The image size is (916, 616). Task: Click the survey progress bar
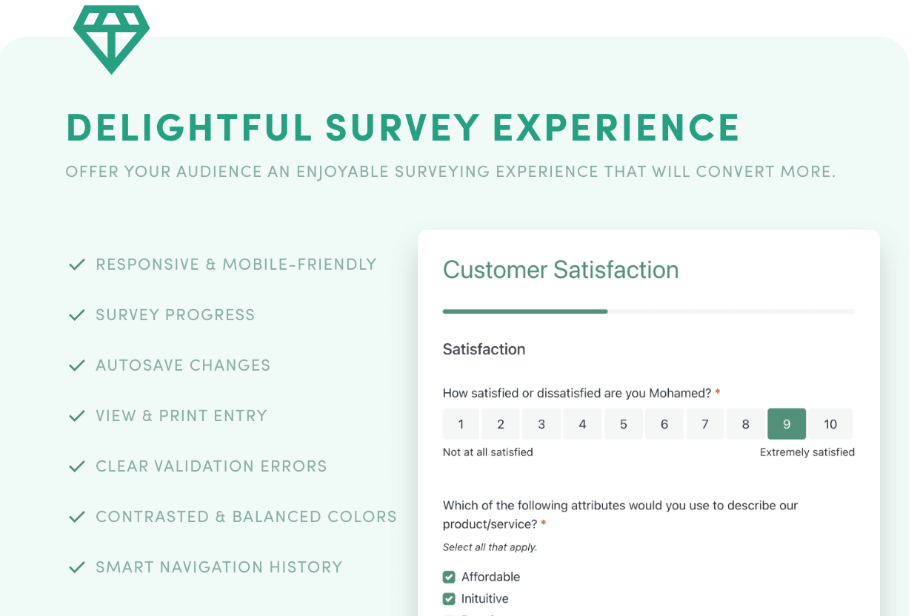point(648,312)
